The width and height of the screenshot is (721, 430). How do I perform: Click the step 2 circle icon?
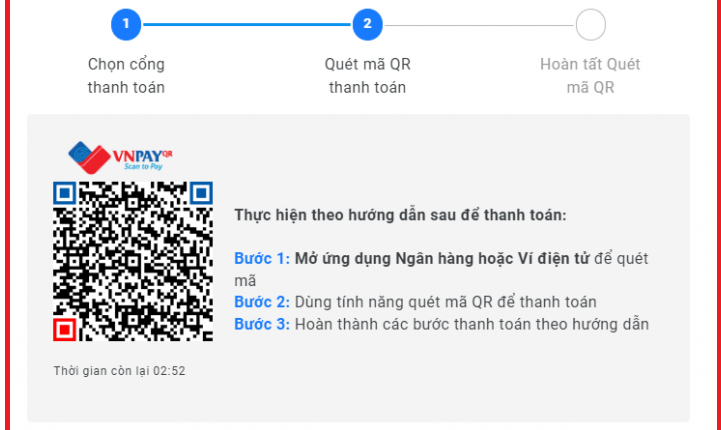(367, 24)
